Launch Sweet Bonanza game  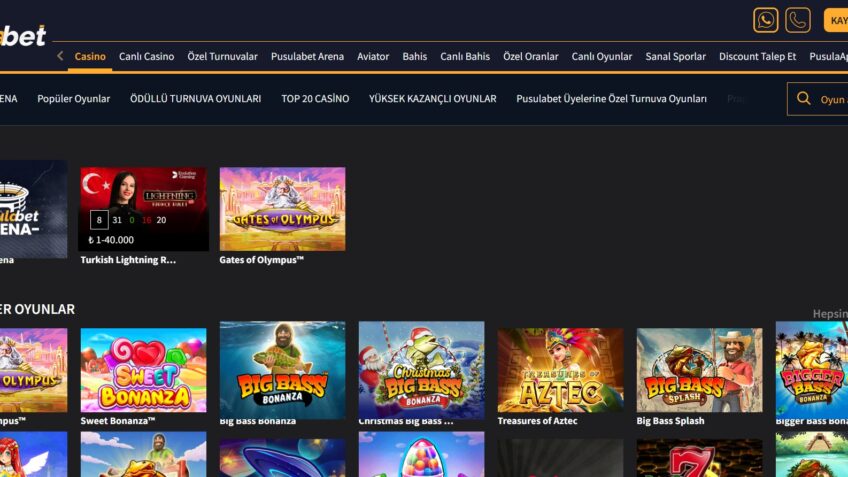[x=143, y=370]
